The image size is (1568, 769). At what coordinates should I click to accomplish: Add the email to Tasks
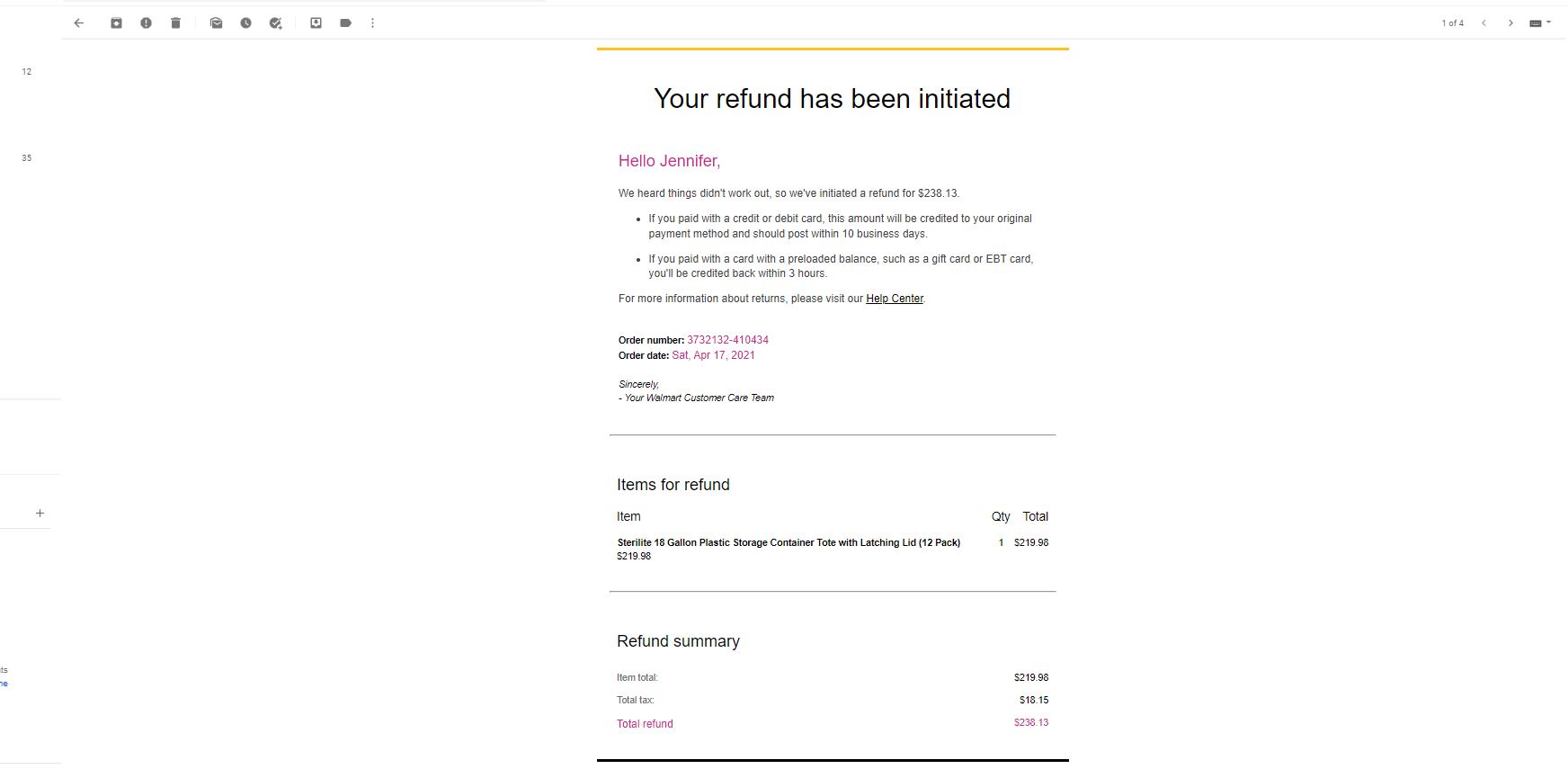click(x=276, y=23)
